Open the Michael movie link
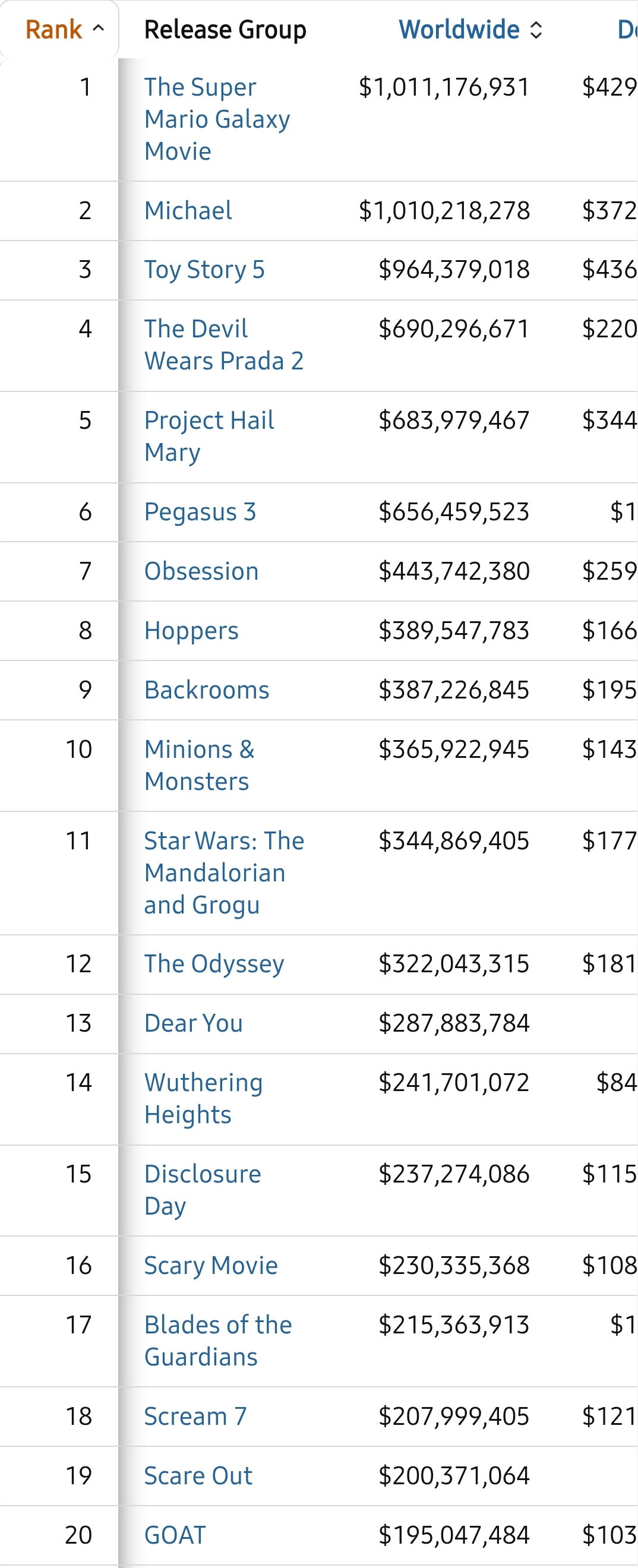 pyautogui.click(x=188, y=211)
